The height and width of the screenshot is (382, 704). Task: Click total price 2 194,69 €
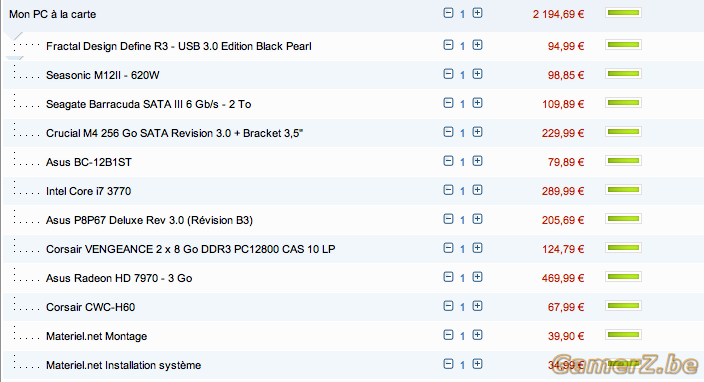(x=559, y=14)
